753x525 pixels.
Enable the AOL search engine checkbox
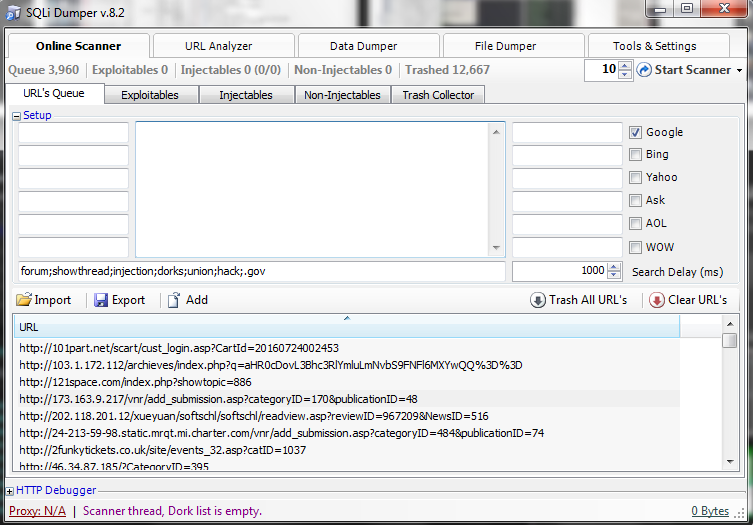[635, 223]
